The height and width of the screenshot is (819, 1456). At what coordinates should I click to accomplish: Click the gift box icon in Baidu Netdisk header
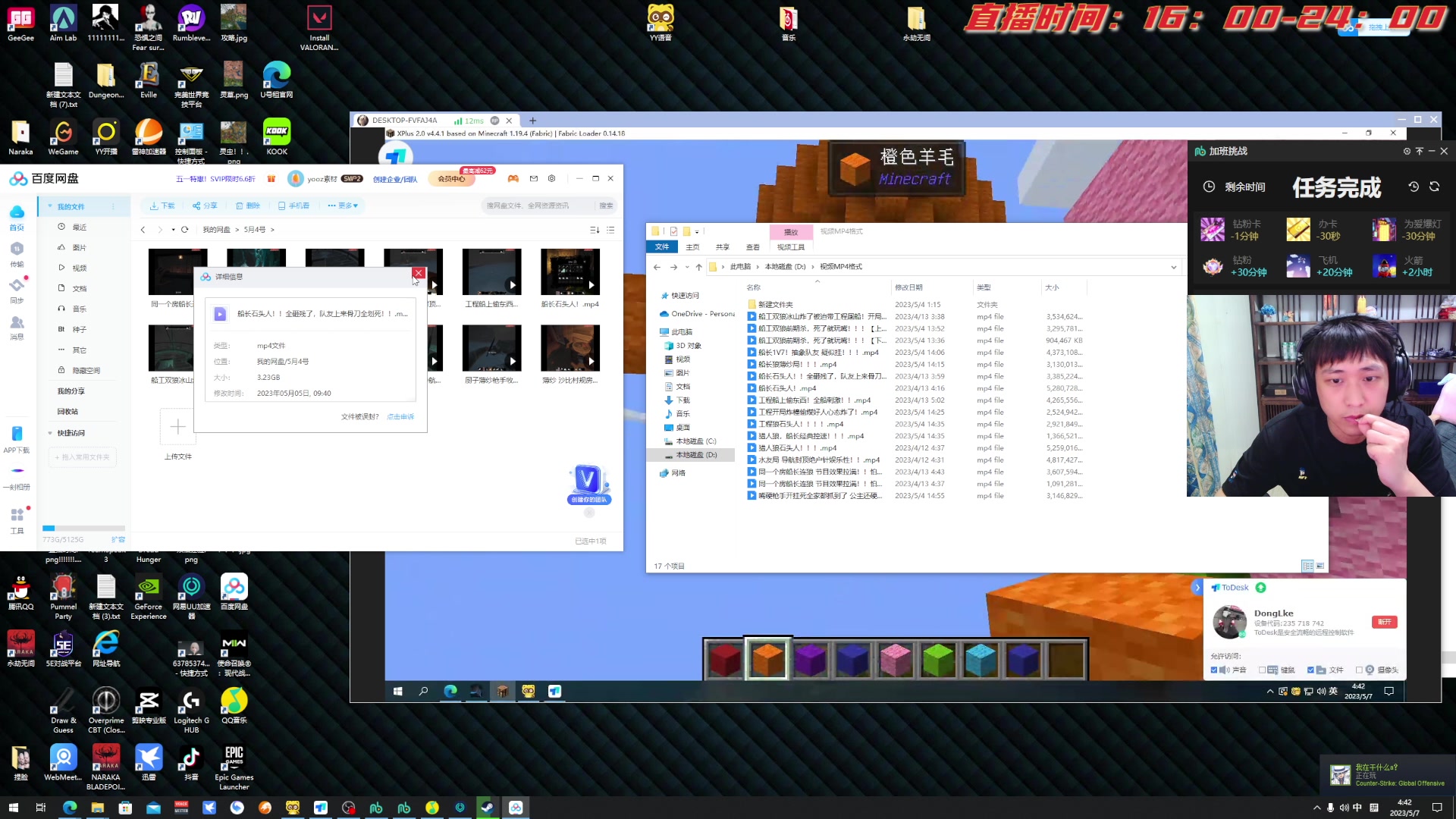(271, 179)
